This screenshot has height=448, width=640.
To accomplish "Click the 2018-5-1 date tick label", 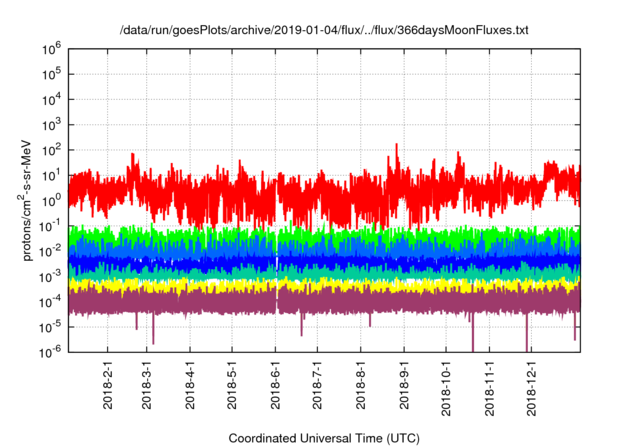I will point(232,385).
